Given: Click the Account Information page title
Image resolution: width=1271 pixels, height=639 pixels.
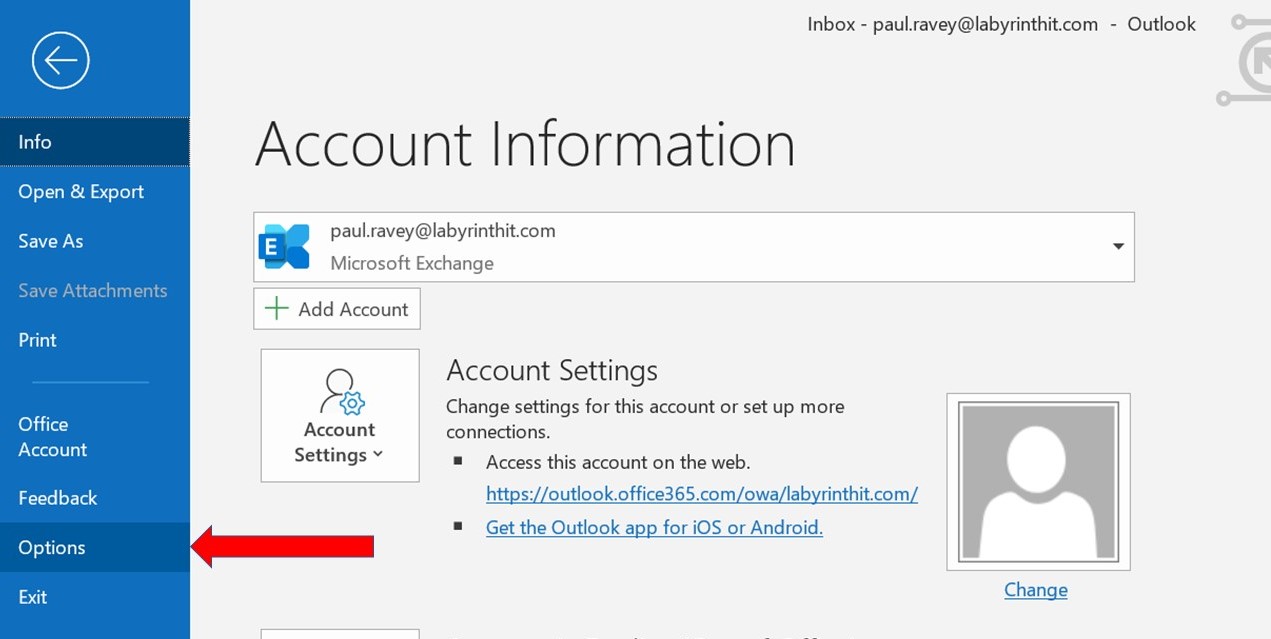Looking at the screenshot, I should click(525, 144).
